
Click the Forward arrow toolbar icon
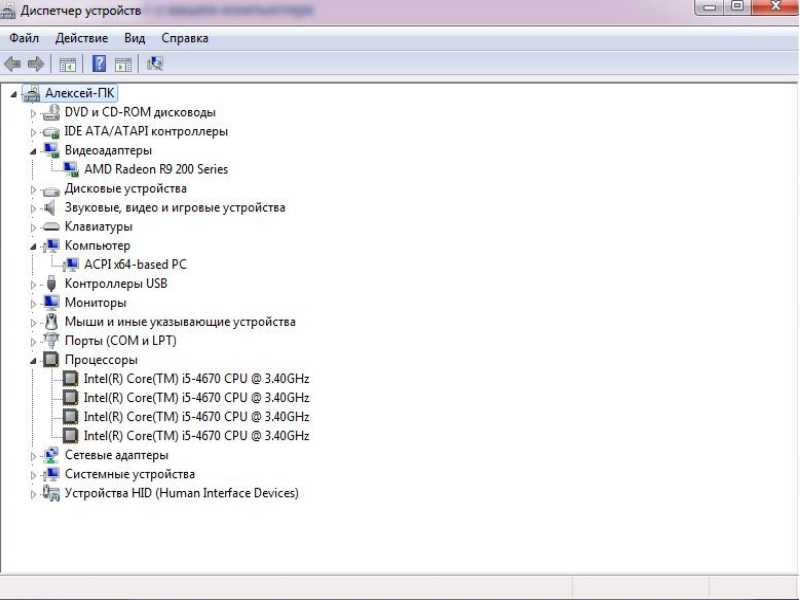click(35, 64)
